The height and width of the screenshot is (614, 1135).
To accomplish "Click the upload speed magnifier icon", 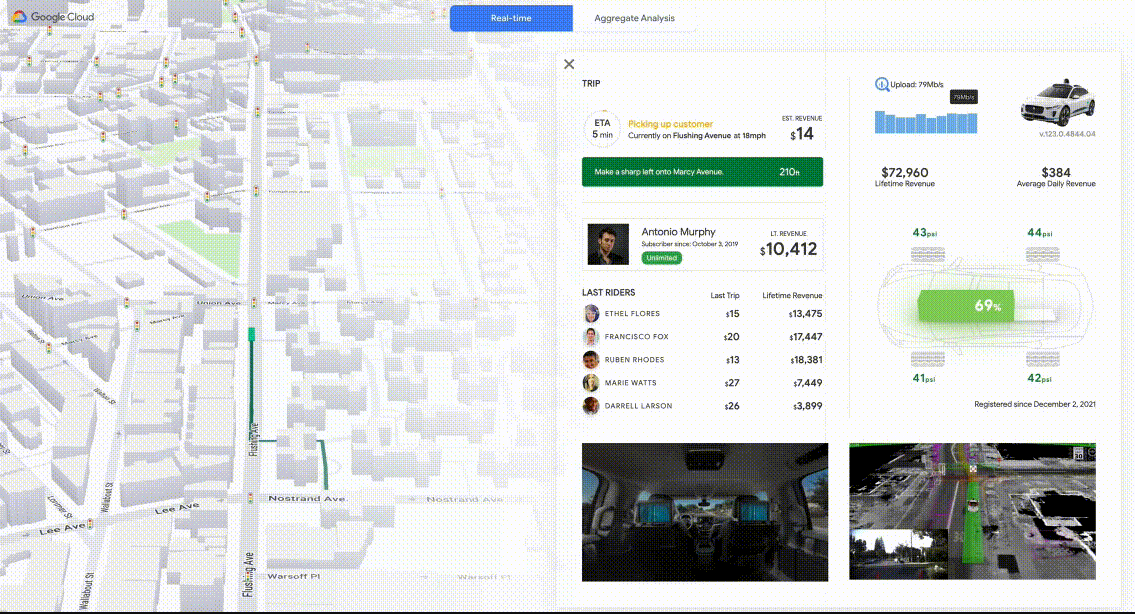I will pyautogui.click(x=881, y=84).
